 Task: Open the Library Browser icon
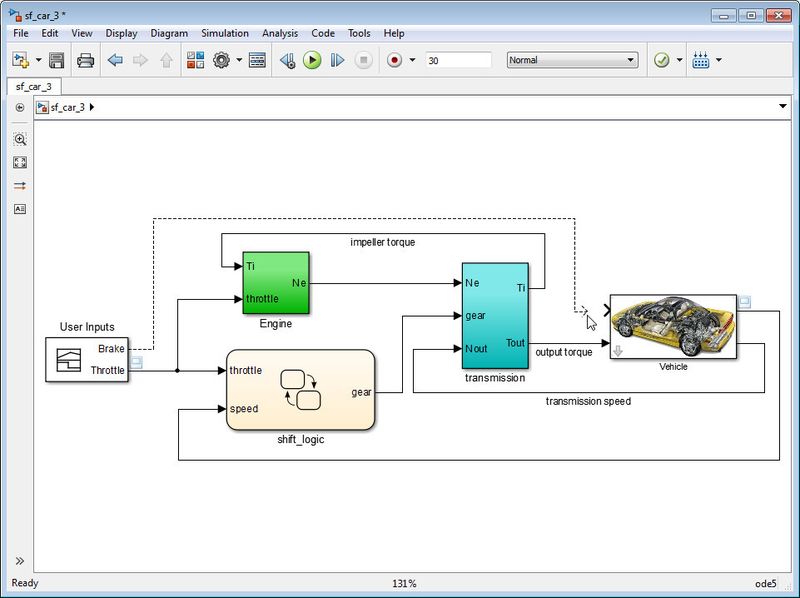pyautogui.click(x=195, y=61)
